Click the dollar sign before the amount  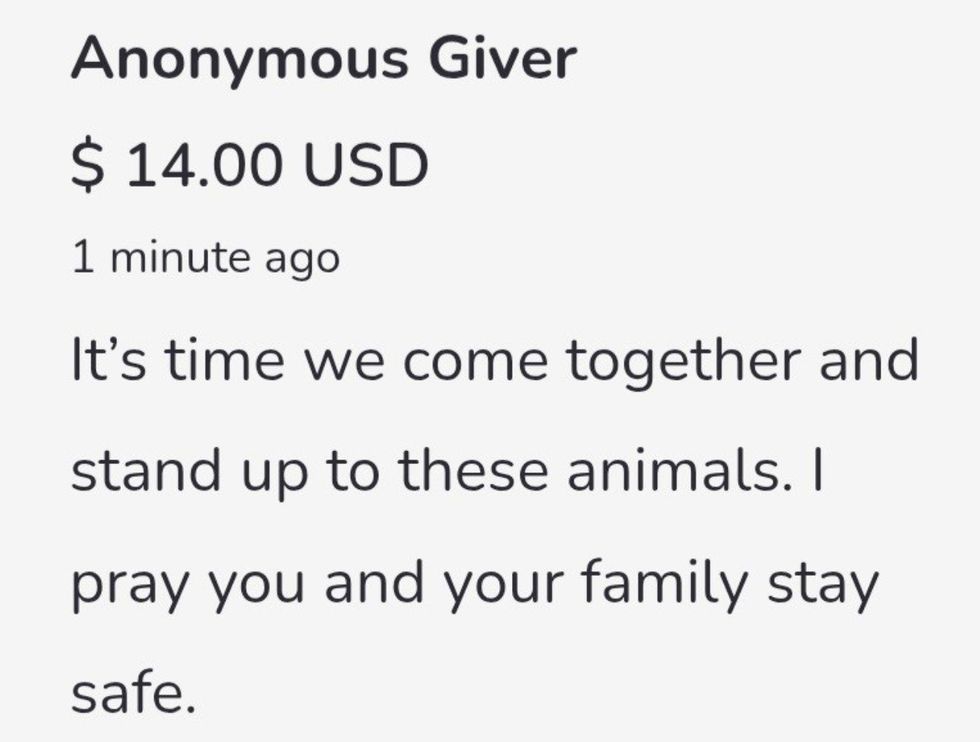coord(88,165)
